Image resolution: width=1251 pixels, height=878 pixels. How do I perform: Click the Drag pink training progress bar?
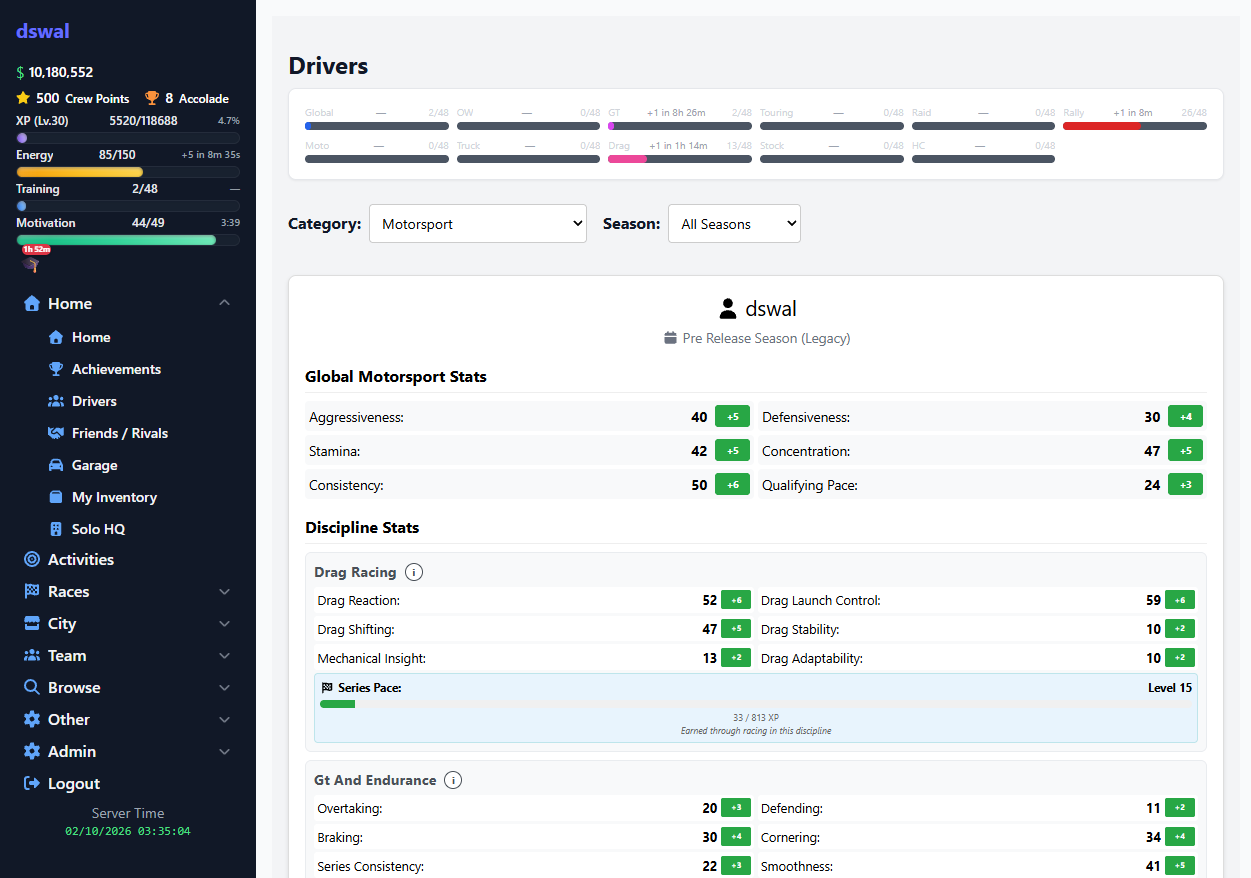680,159
